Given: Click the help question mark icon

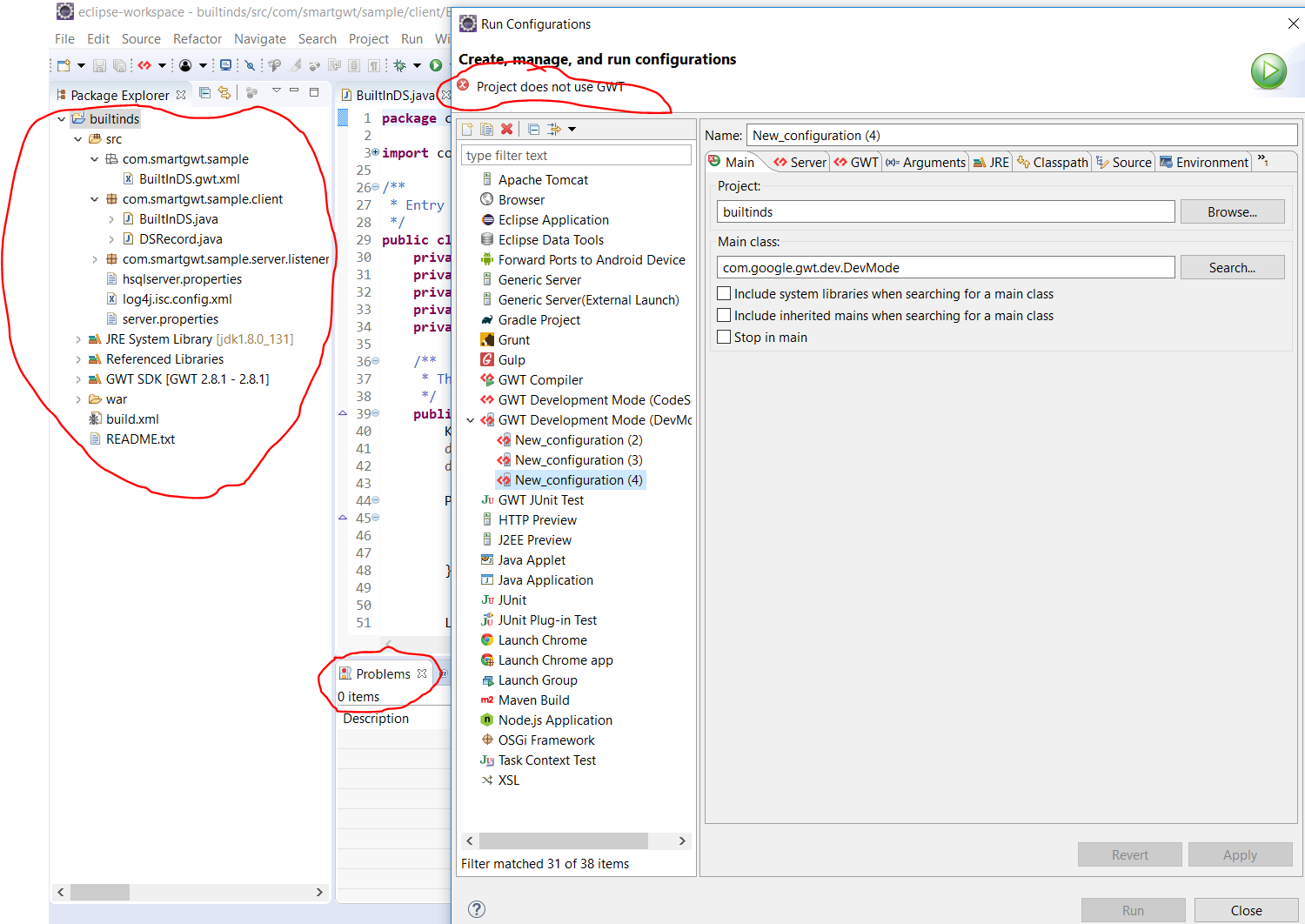Looking at the screenshot, I should [477, 909].
